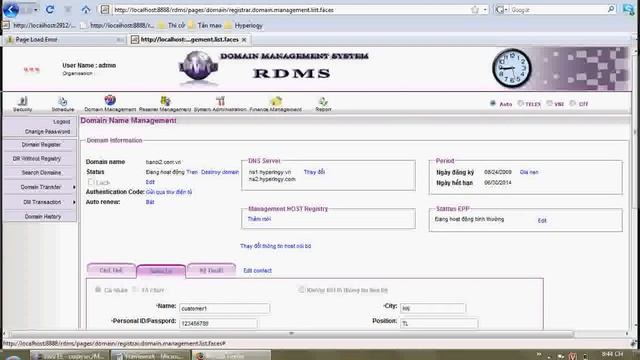Click the Thêm mới host link
This screenshot has width=640, height=360.
[259, 219]
